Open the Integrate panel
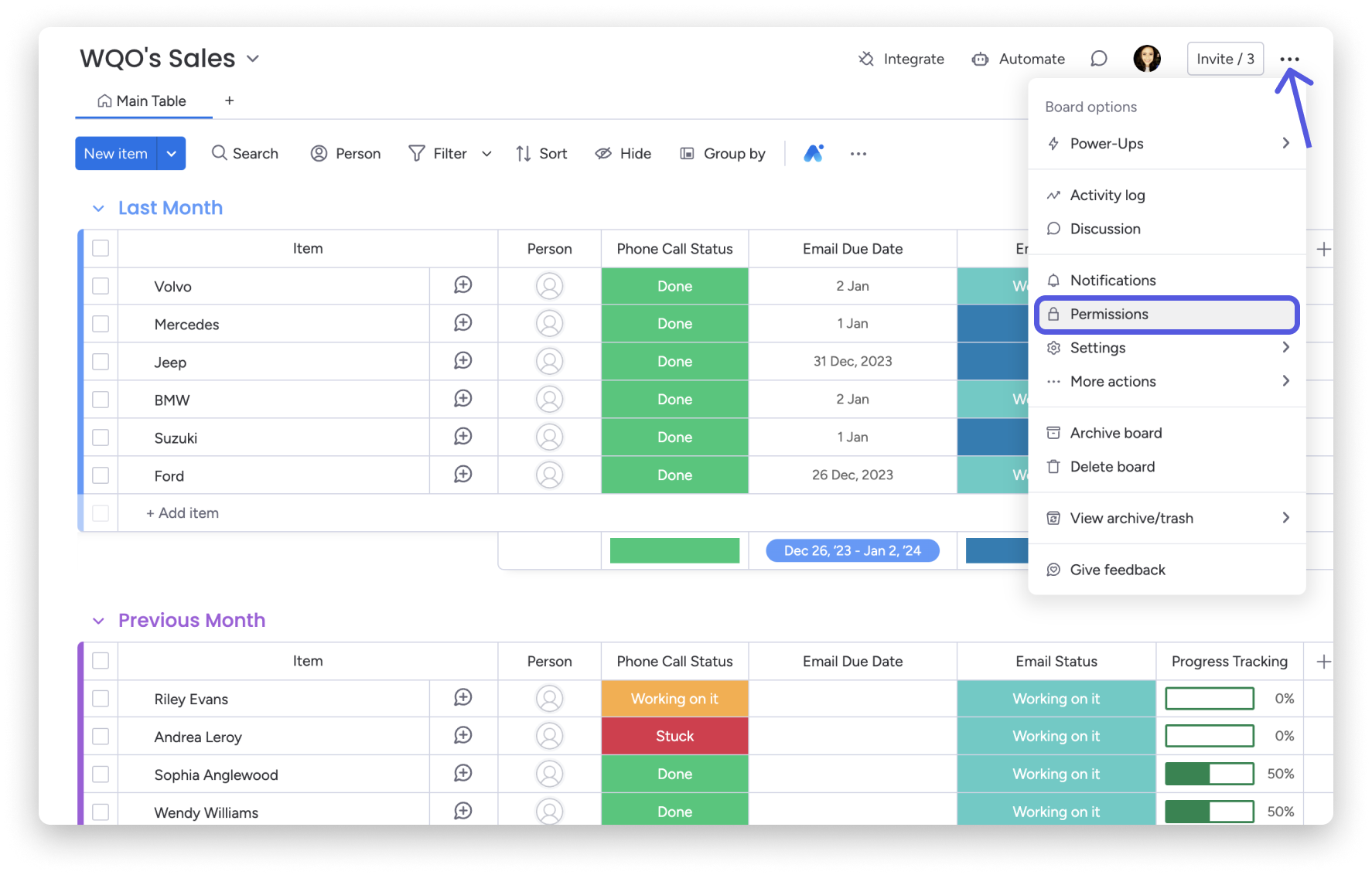Image resolution: width=1372 pixels, height=875 pixels. [901, 59]
